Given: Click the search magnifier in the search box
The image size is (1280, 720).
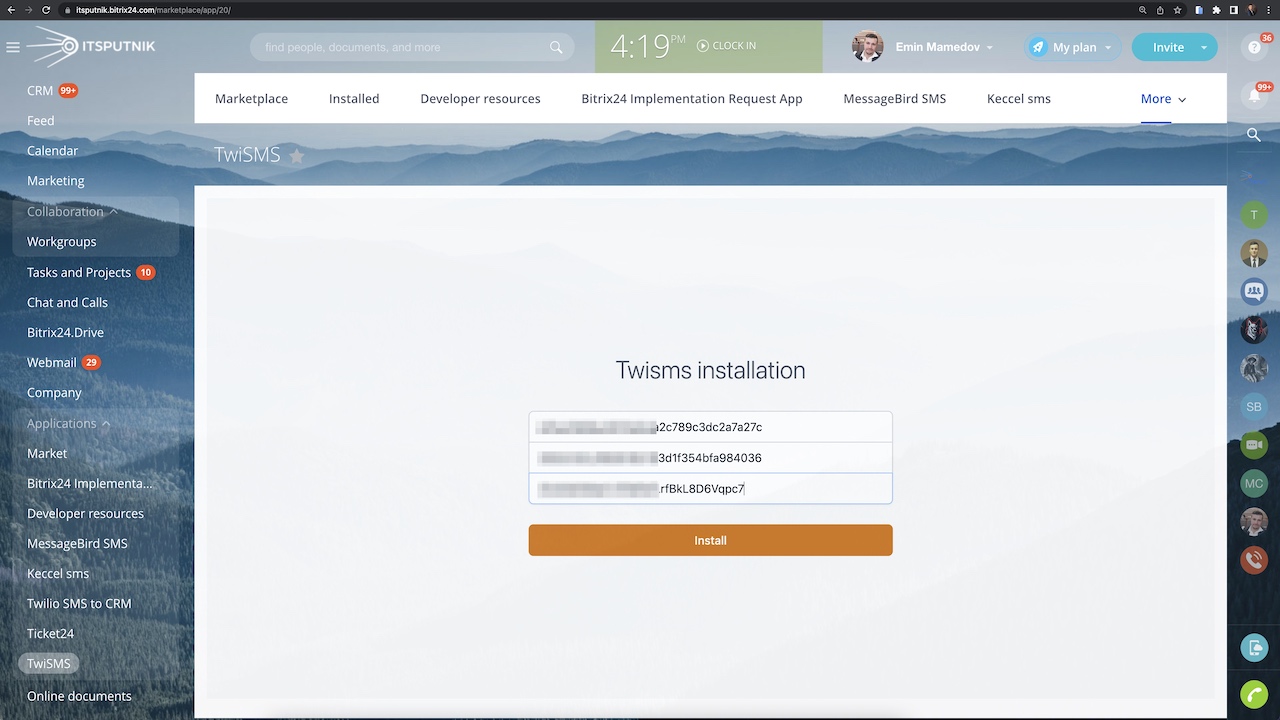Looking at the screenshot, I should click(556, 47).
